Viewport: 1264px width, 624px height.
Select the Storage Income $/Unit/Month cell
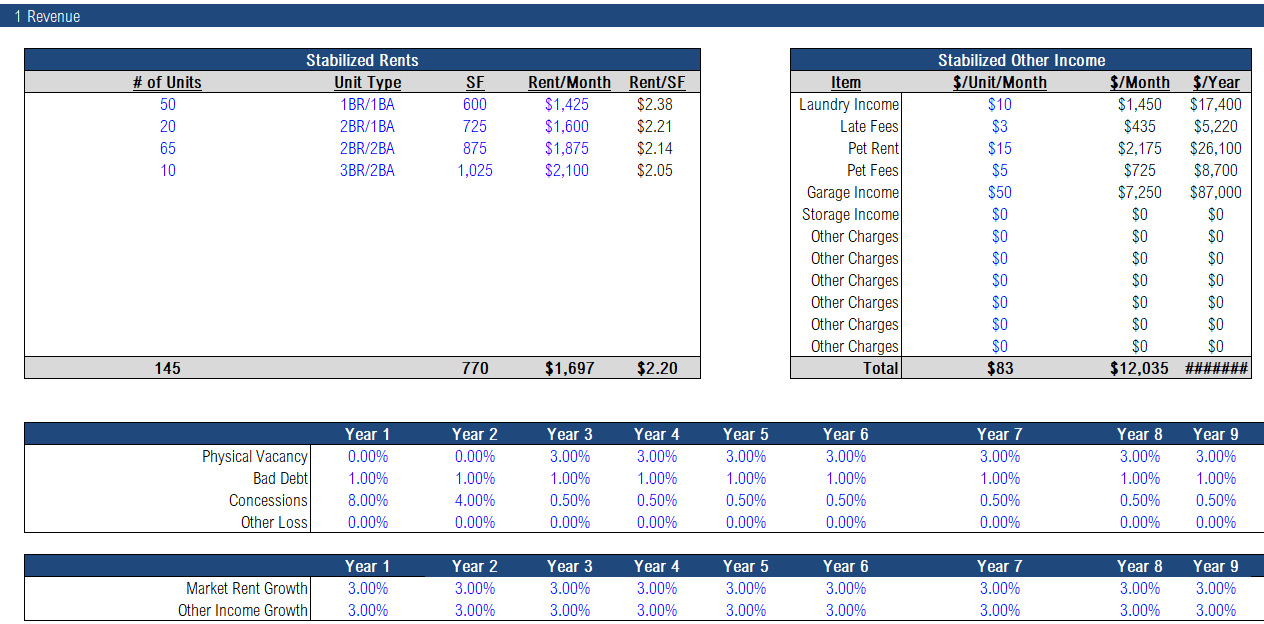998,214
